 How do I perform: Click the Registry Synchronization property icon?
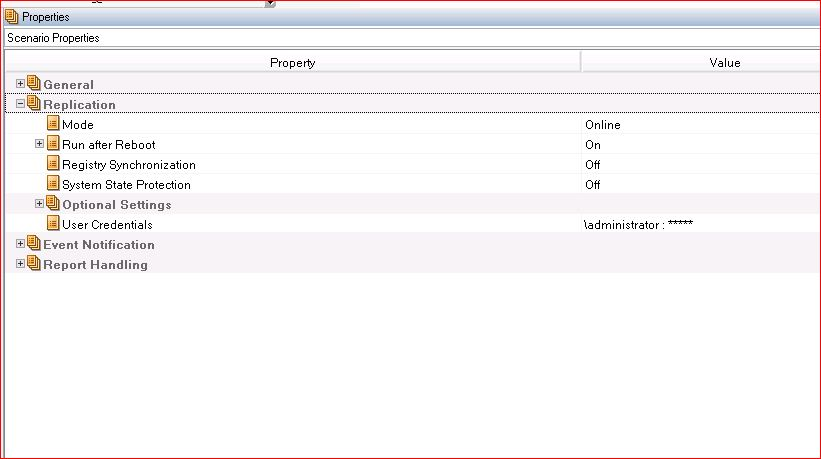coord(53,163)
